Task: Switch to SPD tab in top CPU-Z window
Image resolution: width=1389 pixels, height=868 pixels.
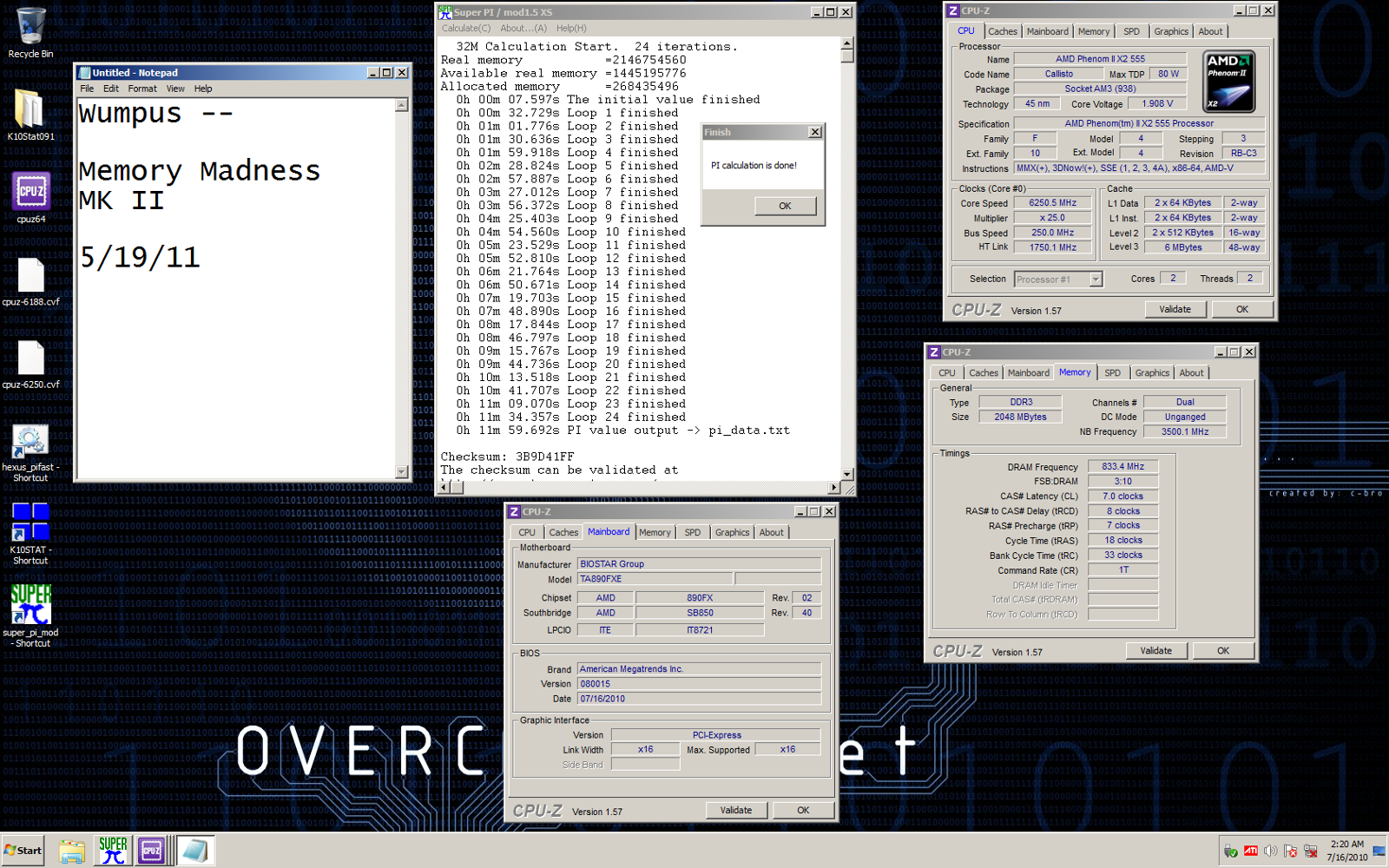Action: click(1131, 31)
